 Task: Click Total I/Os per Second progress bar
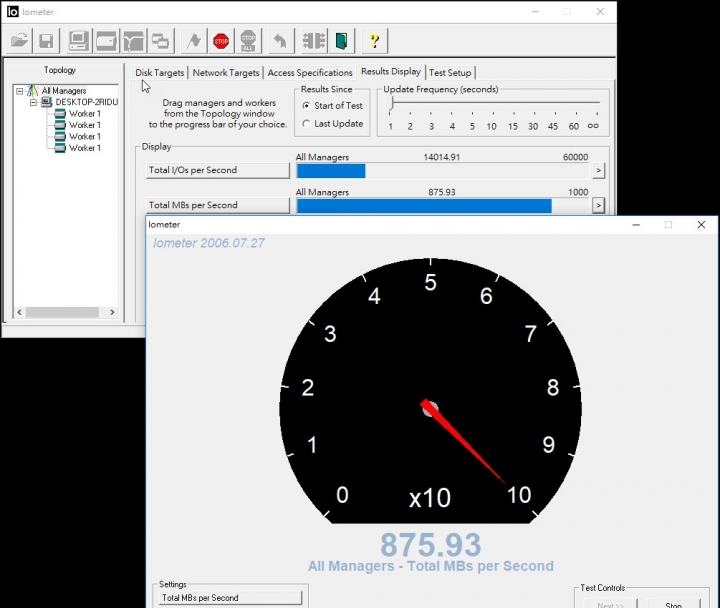click(x=442, y=171)
